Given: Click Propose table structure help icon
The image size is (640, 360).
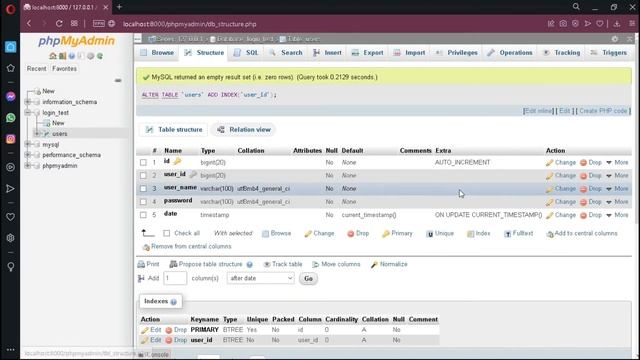Looking at the screenshot, I should point(249,264).
